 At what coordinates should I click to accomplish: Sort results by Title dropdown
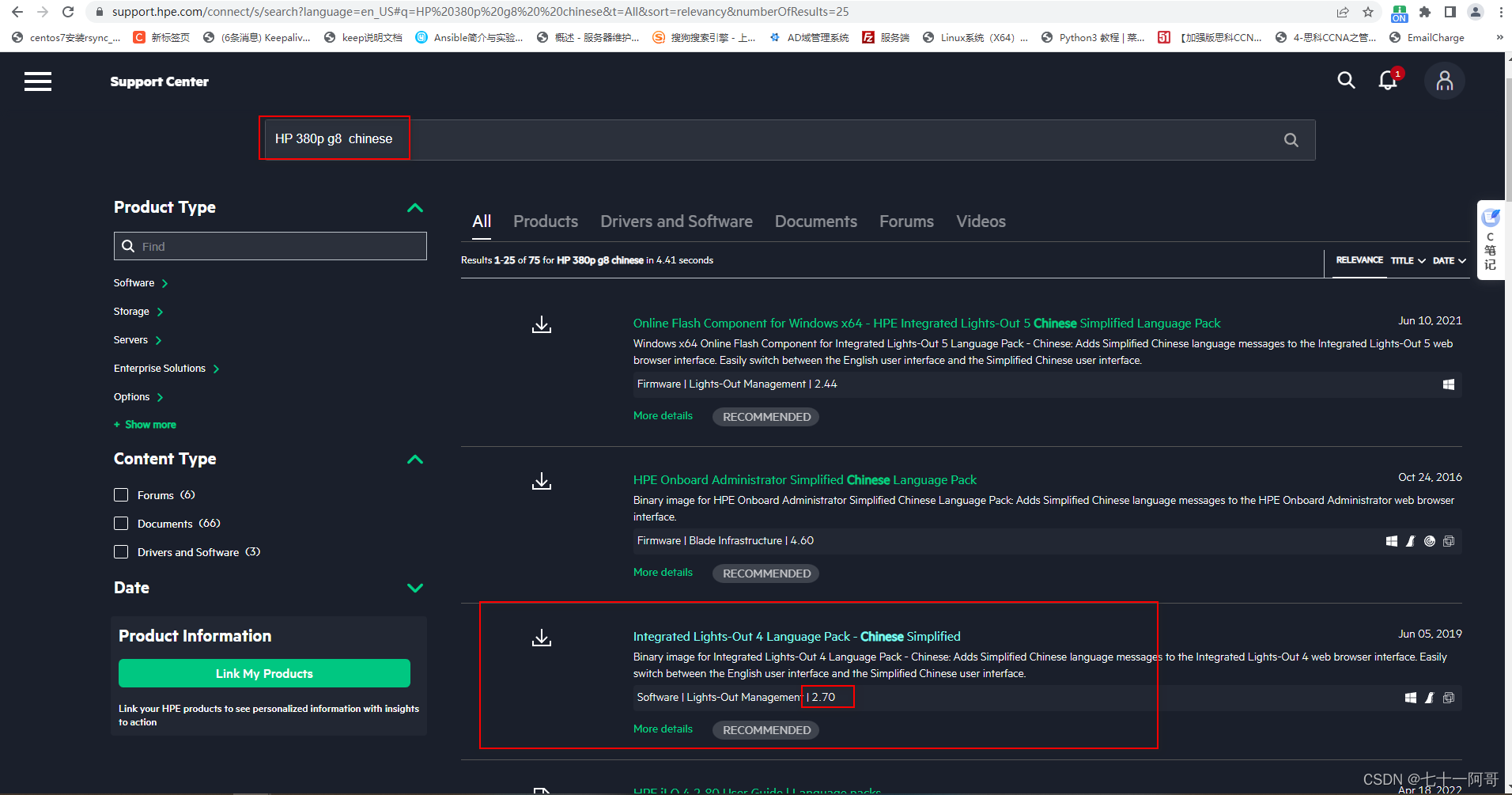click(x=1408, y=261)
